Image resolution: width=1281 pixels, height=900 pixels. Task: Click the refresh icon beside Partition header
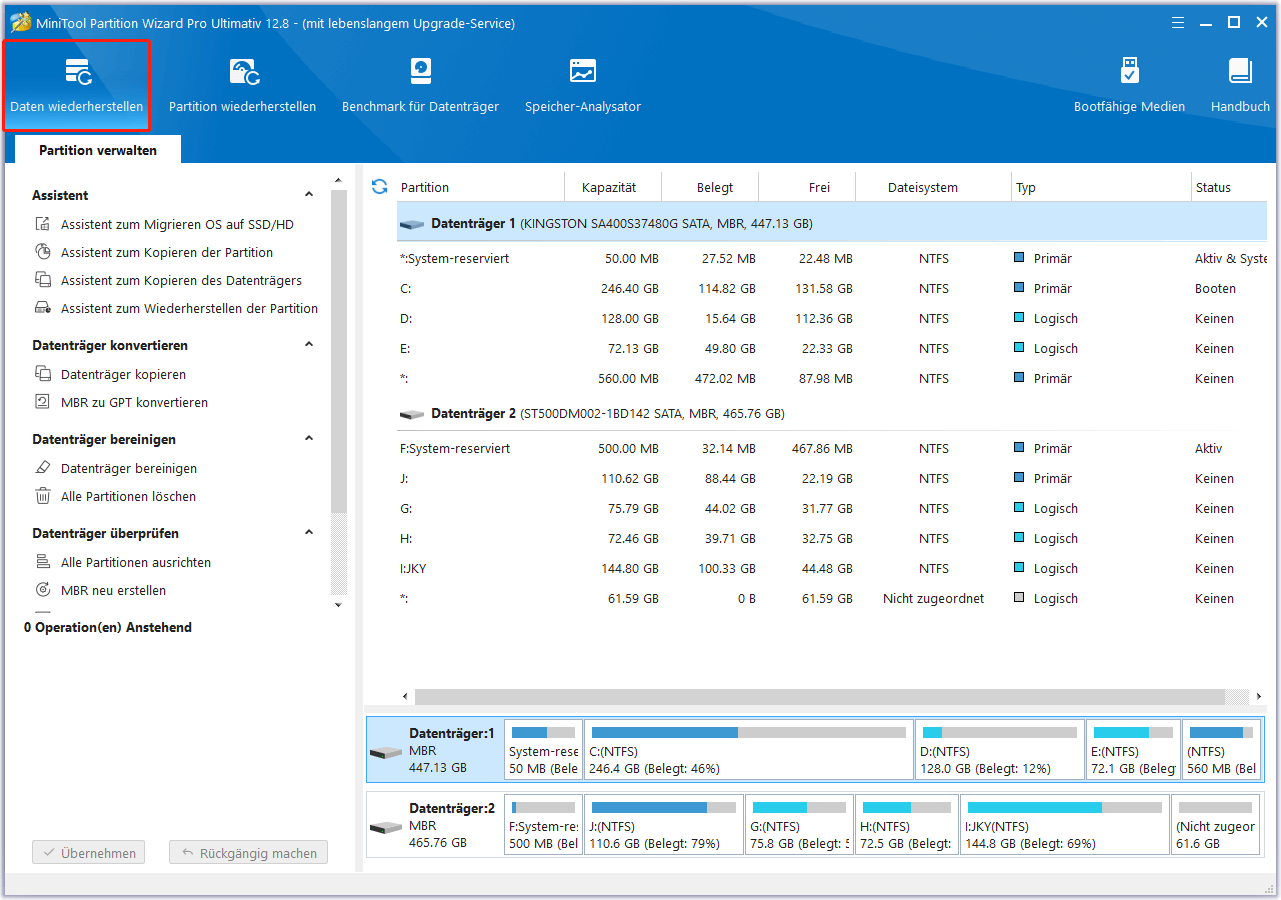379,187
